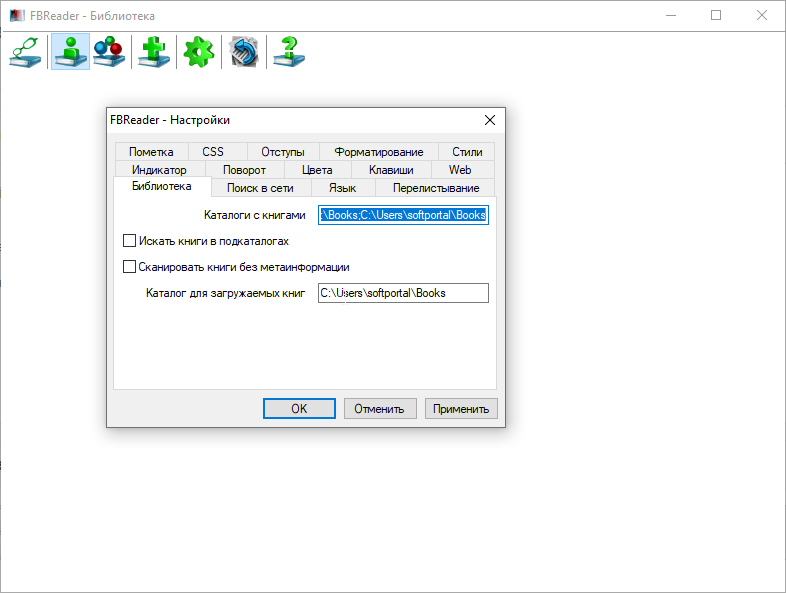Click the Каталоги с книгами input field
The width and height of the screenshot is (786, 593).
coord(403,215)
